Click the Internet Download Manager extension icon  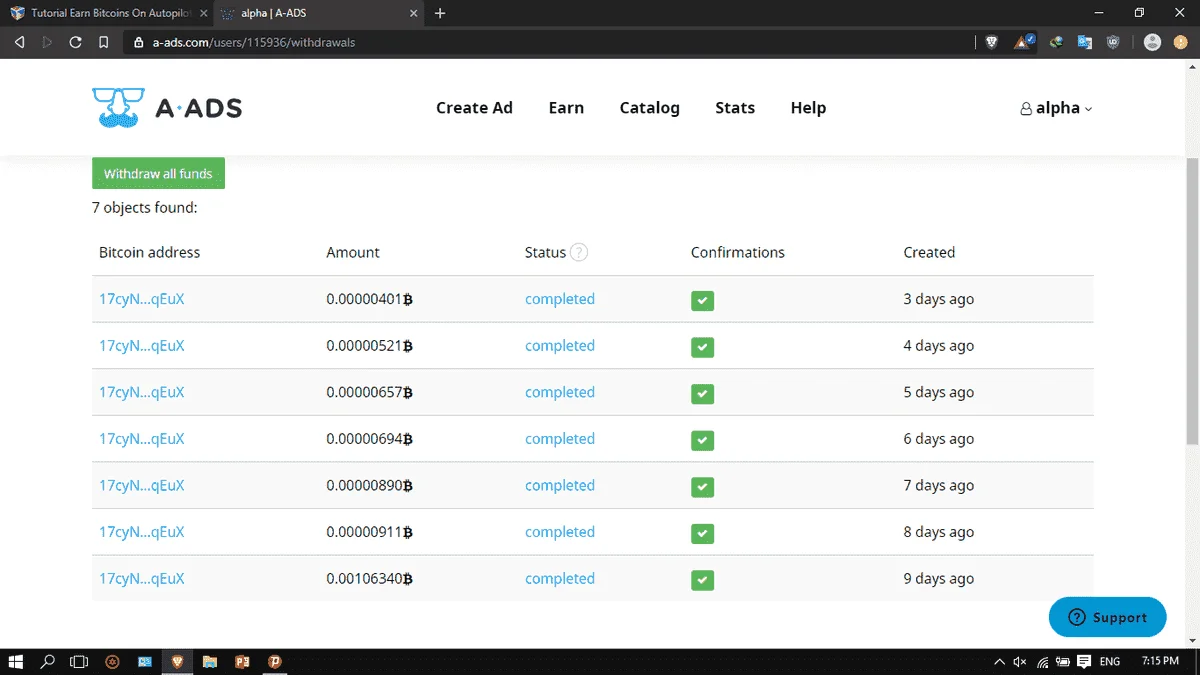[1057, 42]
